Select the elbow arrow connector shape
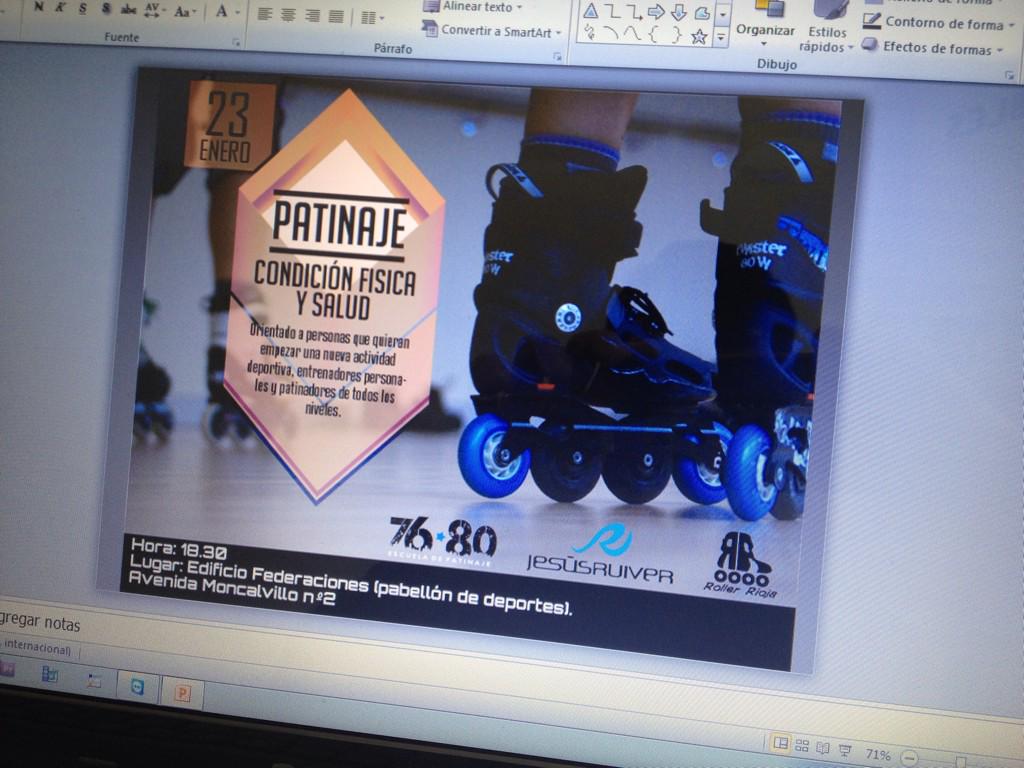Image resolution: width=1024 pixels, height=768 pixels. (x=633, y=12)
